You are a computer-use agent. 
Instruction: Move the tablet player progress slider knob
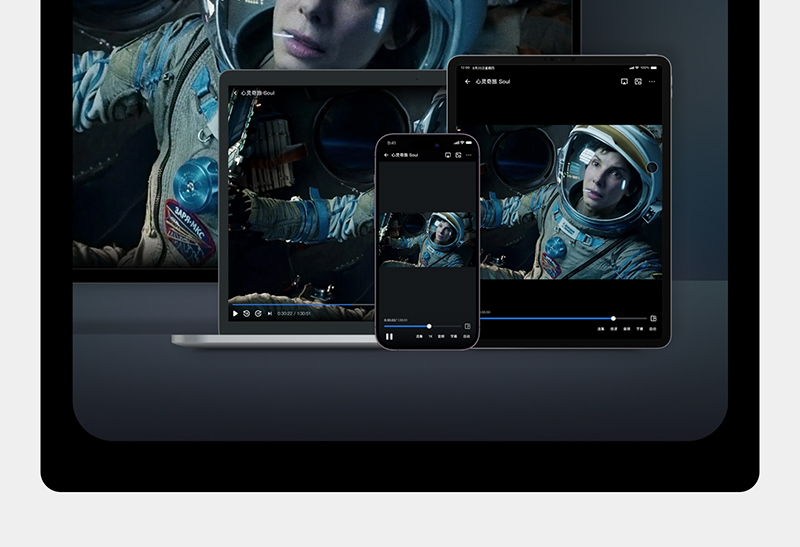coord(613,318)
